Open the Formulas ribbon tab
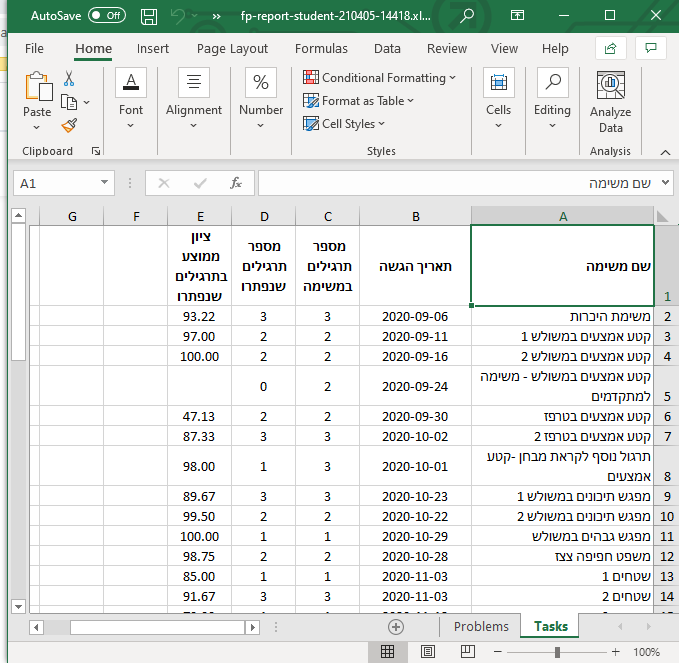This screenshot has height=663, width=679. point(321,48)
